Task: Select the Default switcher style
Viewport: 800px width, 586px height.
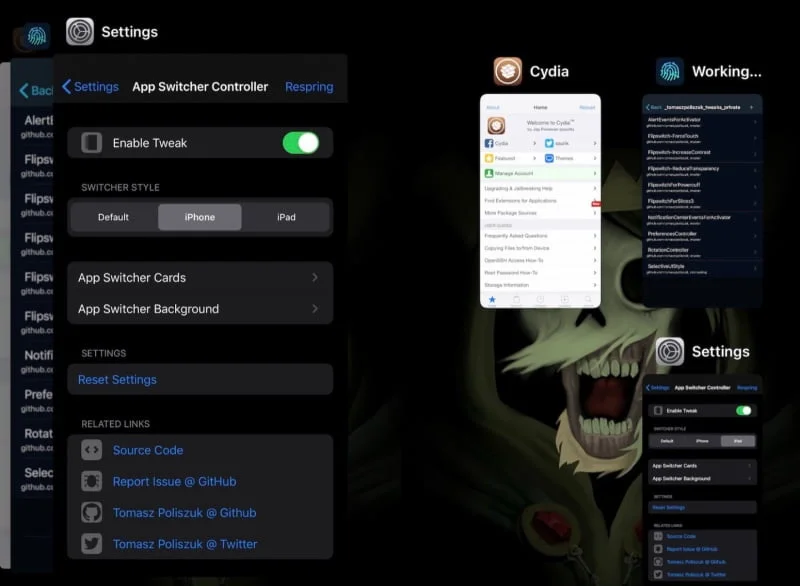Action: tap(113, 217)
